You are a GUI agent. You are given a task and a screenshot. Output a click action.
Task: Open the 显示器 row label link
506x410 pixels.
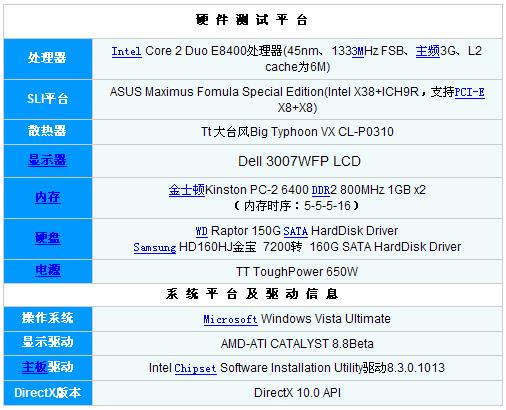[47, 160]
